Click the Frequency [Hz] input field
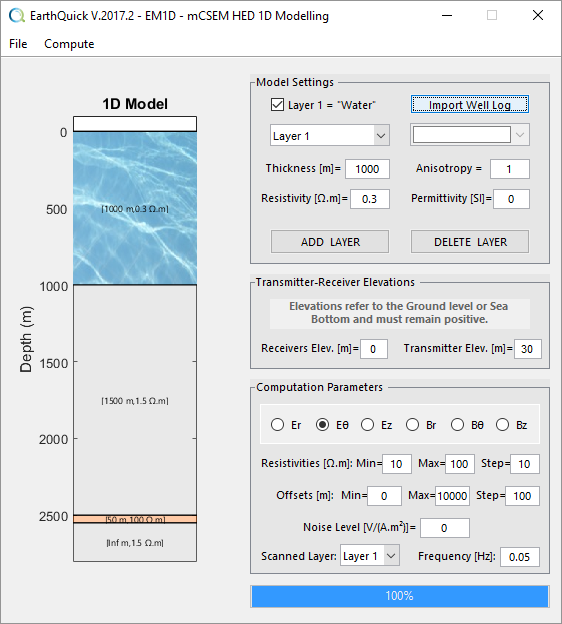 [x=520, y=556]
